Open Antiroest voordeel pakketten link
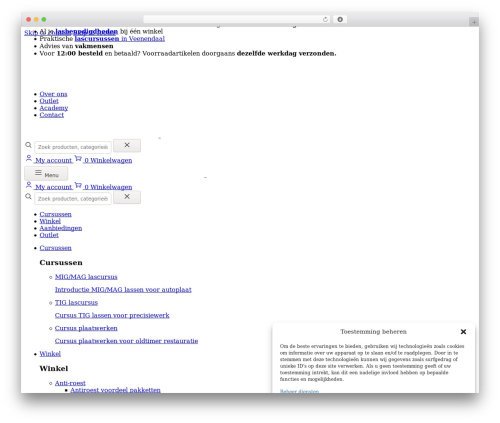The height and width of the screenshot is (423, 500). point(115,390)
